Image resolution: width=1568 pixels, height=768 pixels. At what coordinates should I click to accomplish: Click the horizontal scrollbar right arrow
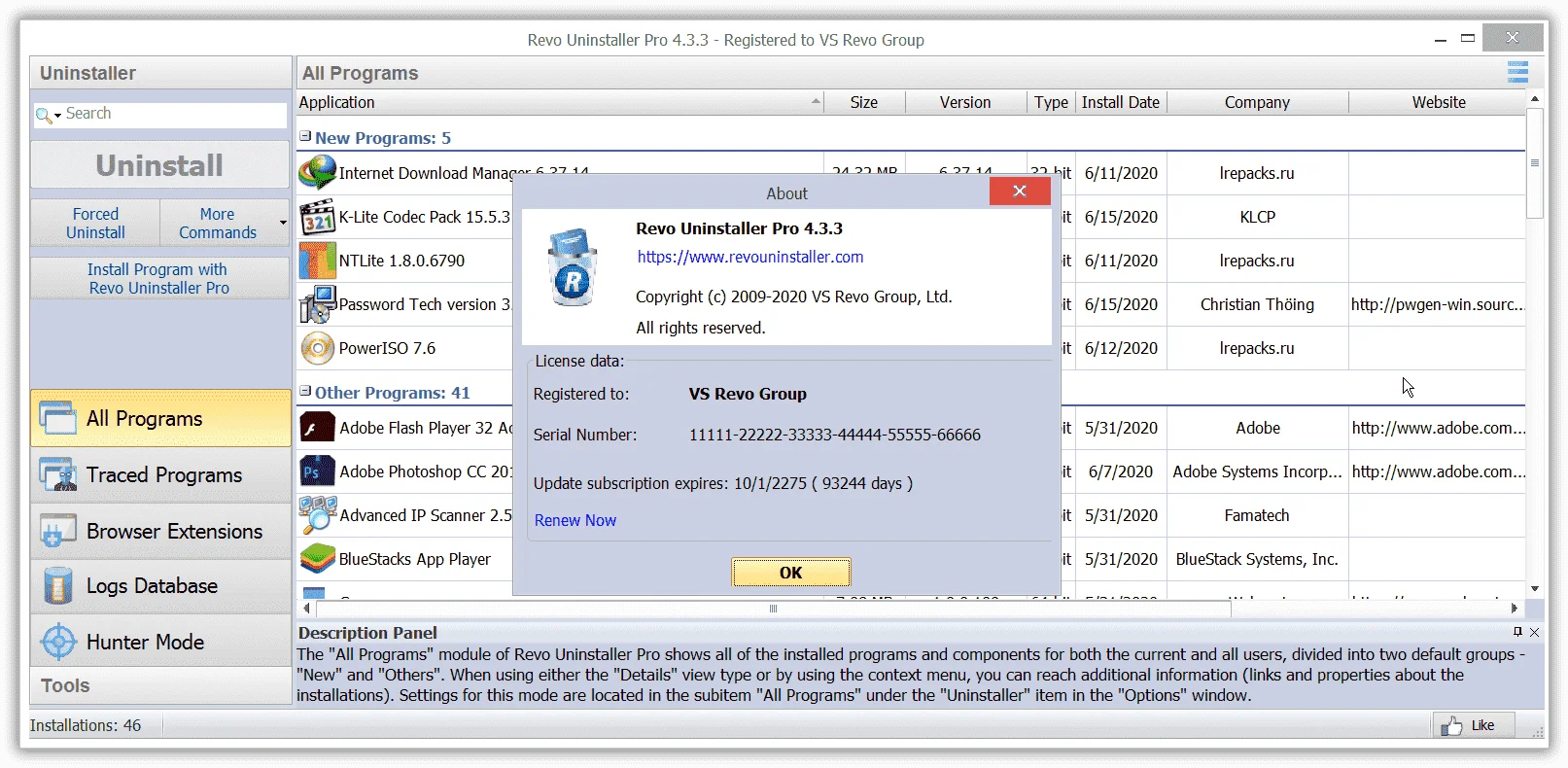point(1515,609)
